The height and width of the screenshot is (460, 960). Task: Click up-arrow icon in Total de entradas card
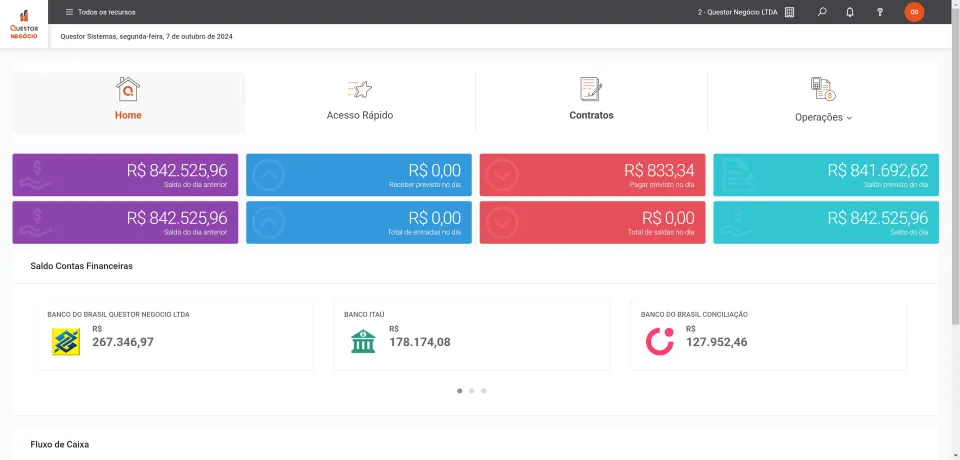tap(268, 222)
